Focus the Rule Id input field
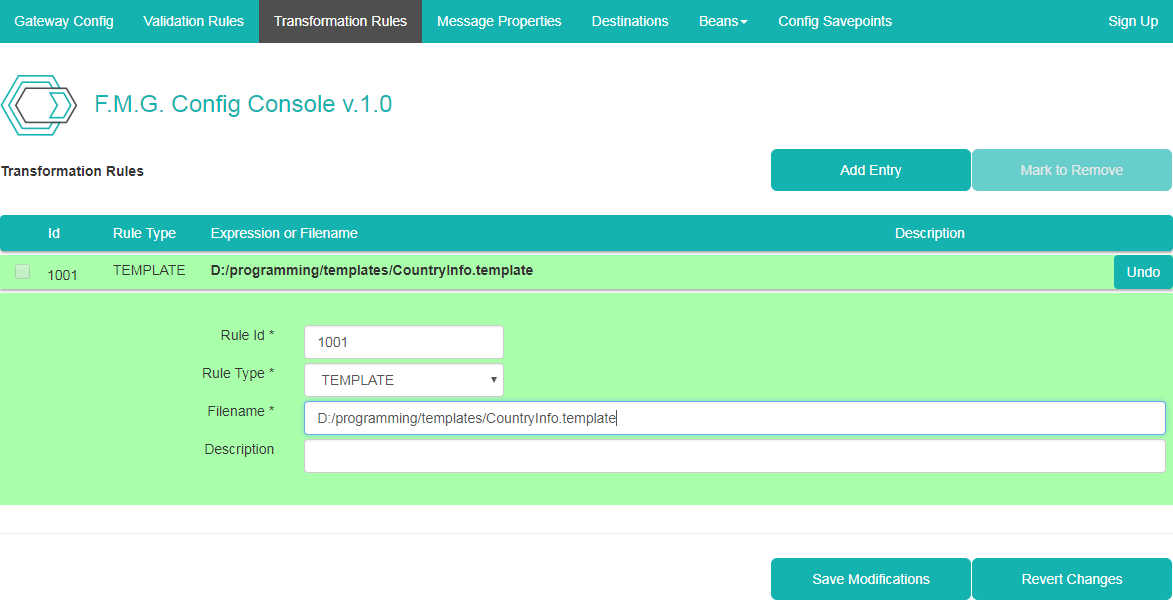 tap(403, 342)
